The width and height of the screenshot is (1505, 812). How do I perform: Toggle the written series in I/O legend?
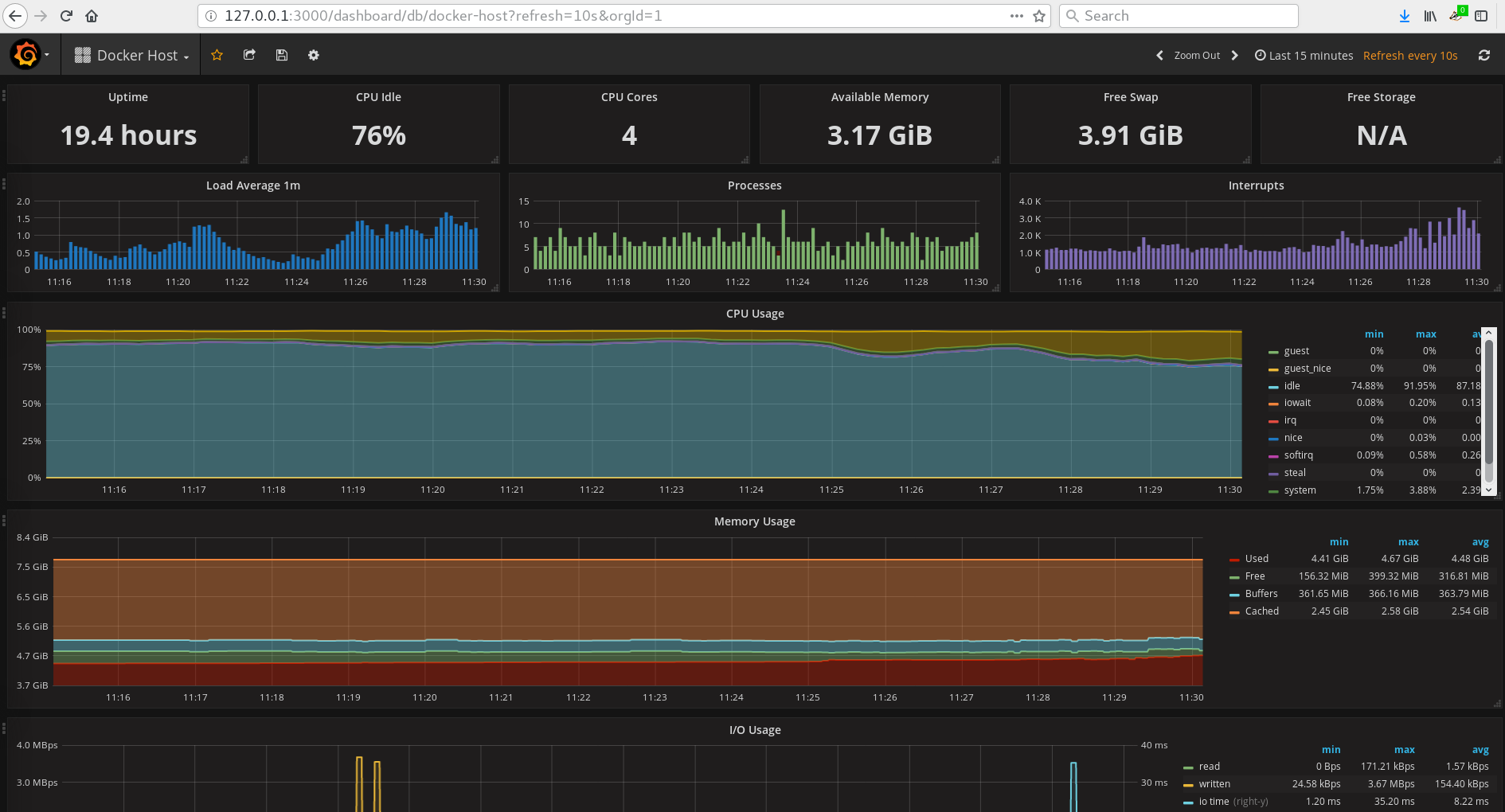[1214, 783]
